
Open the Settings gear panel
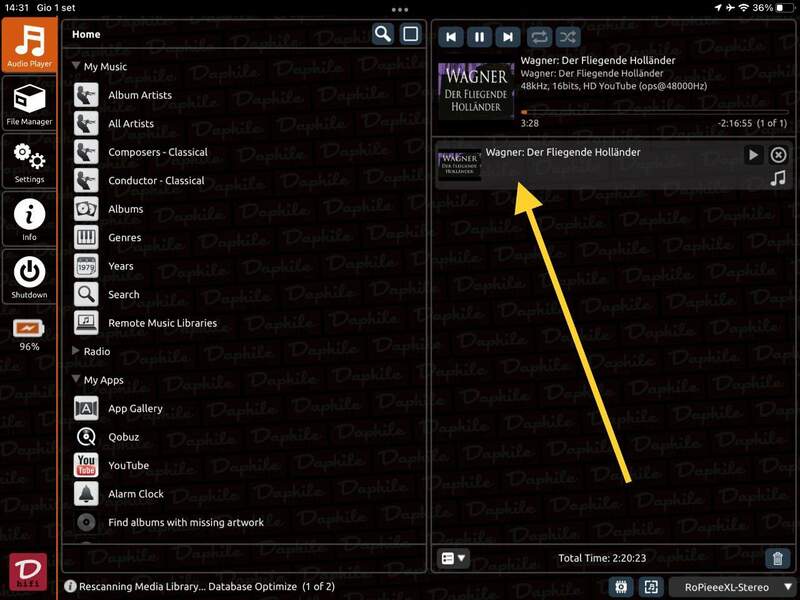click(29, 162)
